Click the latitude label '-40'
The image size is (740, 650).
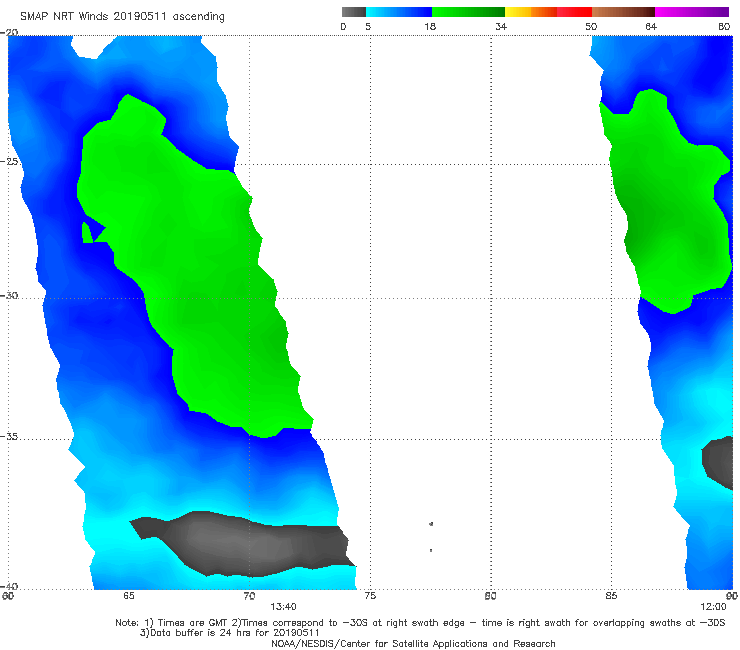click(10, 586)
